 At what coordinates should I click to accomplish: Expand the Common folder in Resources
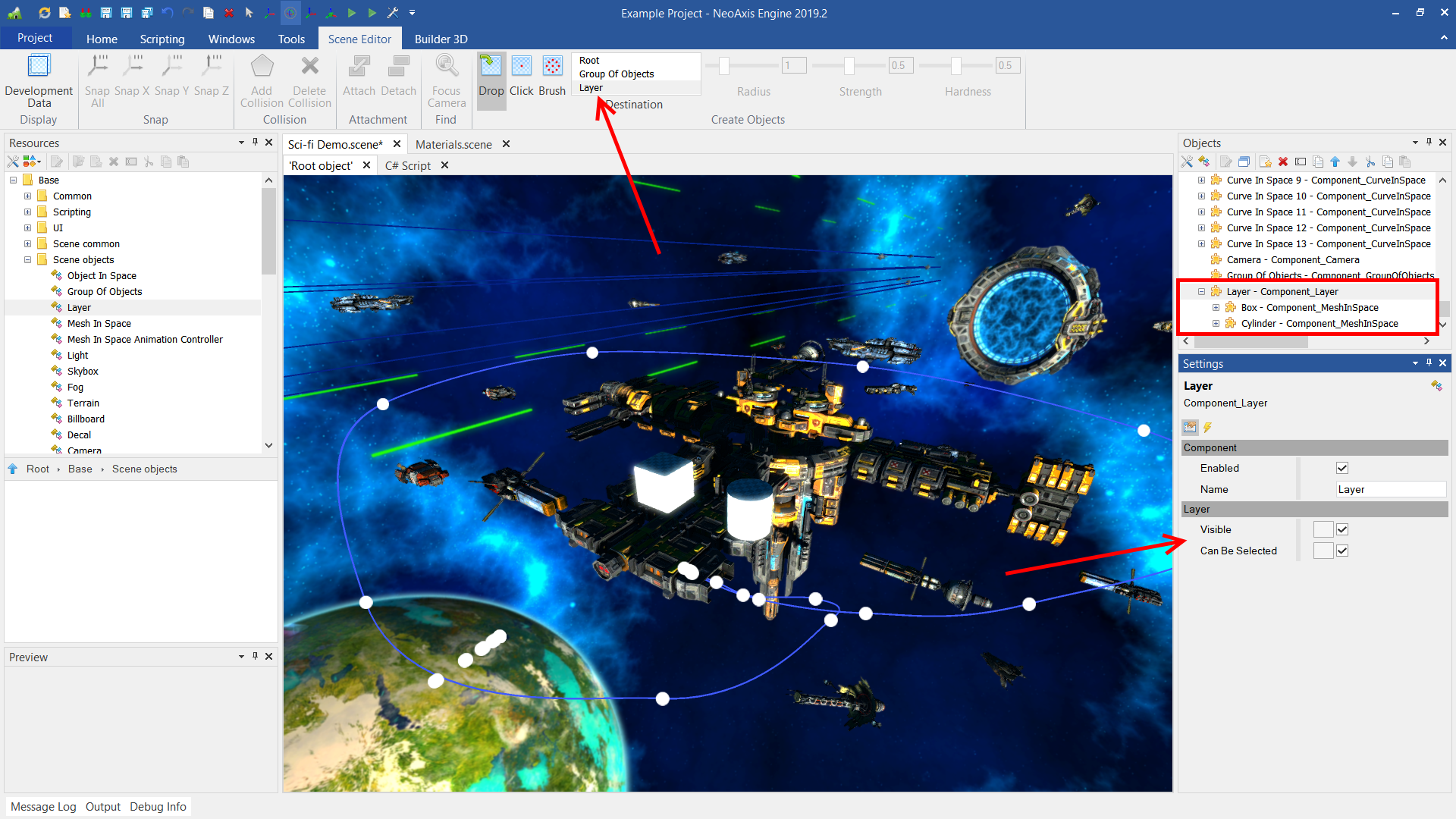(28, 196)
